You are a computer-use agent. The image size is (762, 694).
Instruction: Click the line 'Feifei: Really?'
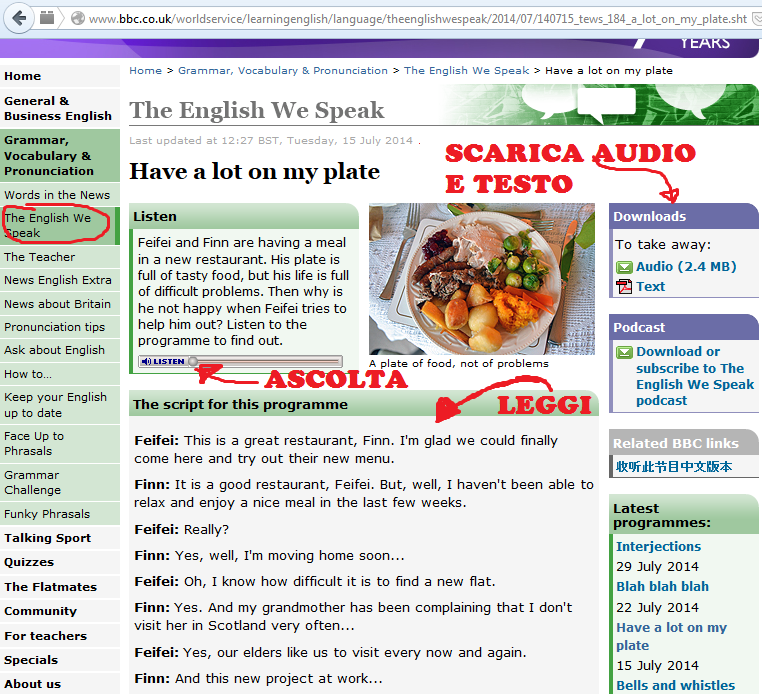tap(181, 530)
